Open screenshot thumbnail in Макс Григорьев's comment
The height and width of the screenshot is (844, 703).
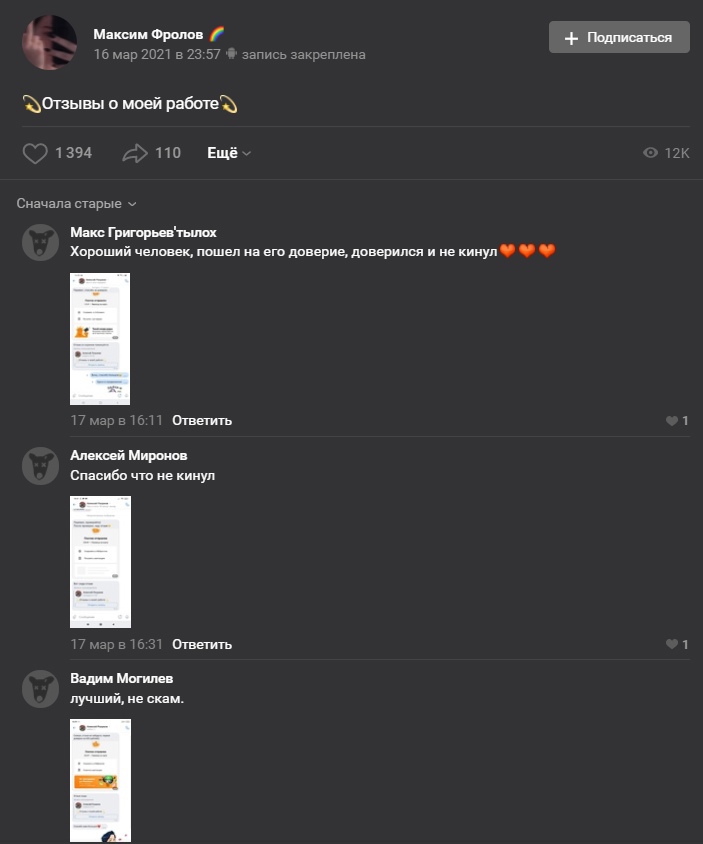pos(100,339)
